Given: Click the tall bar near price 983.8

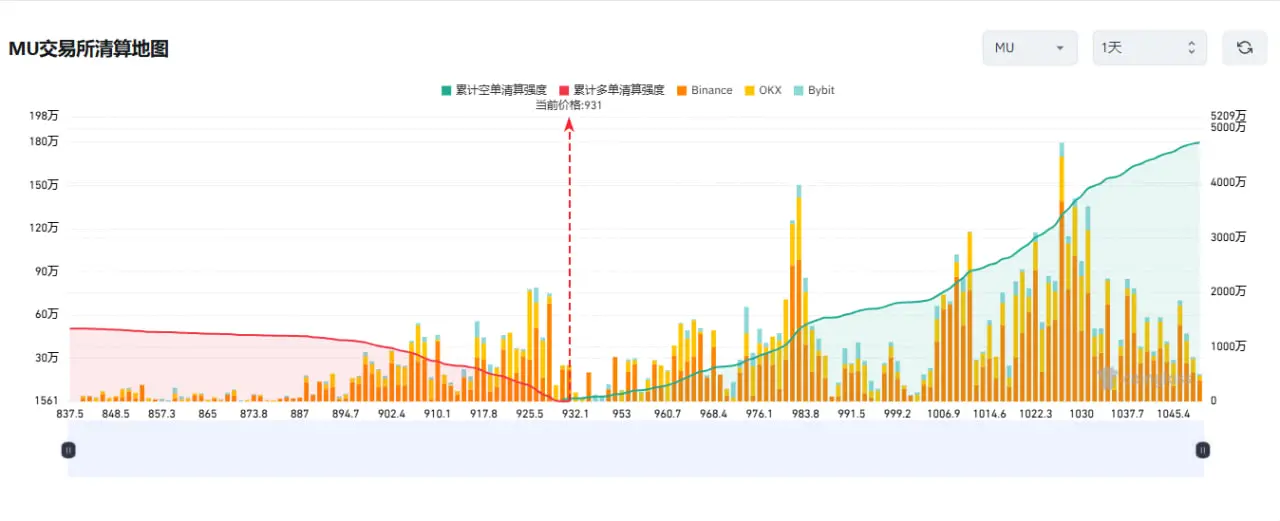Looking at the screenshot, I should click(798, 293).
